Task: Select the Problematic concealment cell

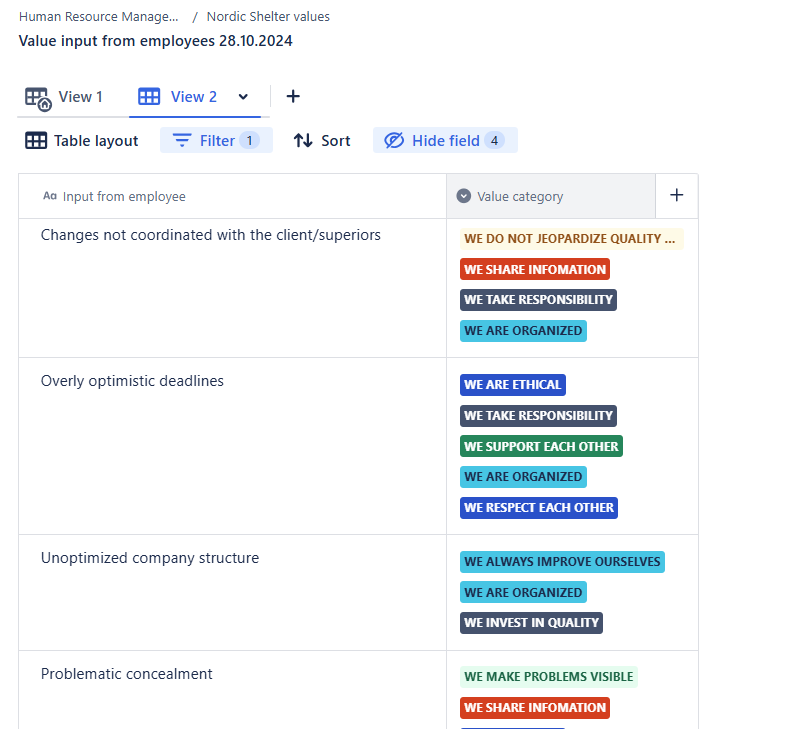Action: click(x=233, y=690)
